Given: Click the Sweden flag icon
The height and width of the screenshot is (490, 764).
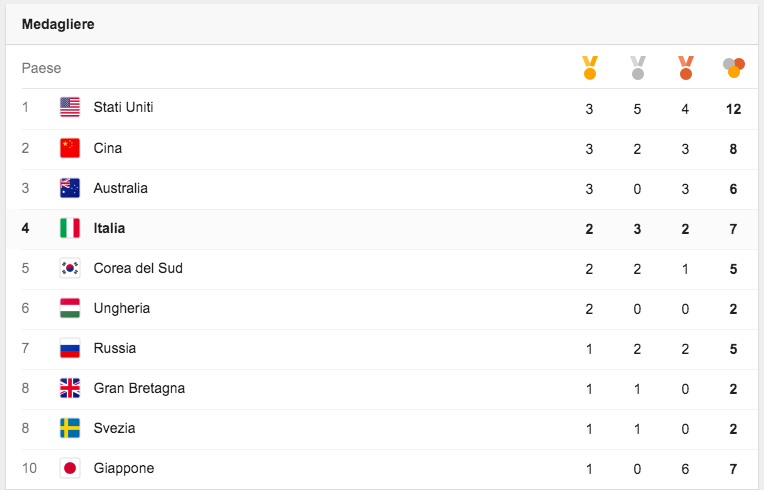Looking at the screenshot, I should point(70,428).
